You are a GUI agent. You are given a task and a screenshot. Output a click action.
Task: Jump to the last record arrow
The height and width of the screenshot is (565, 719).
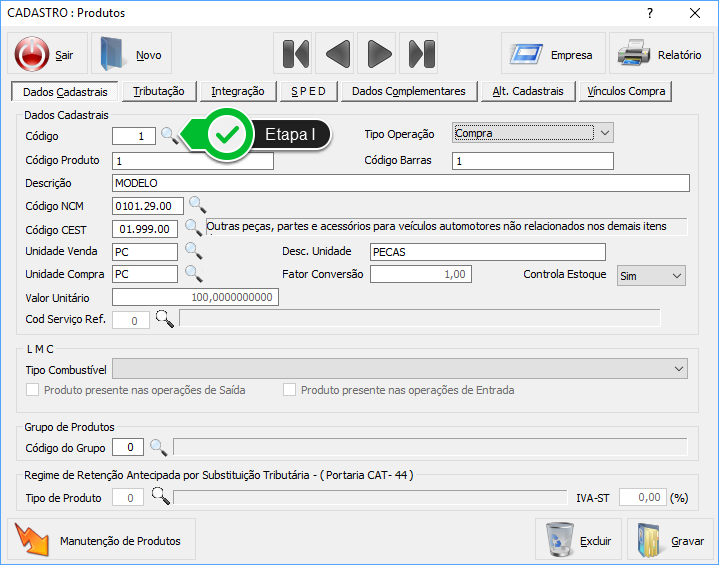(422, 54)
